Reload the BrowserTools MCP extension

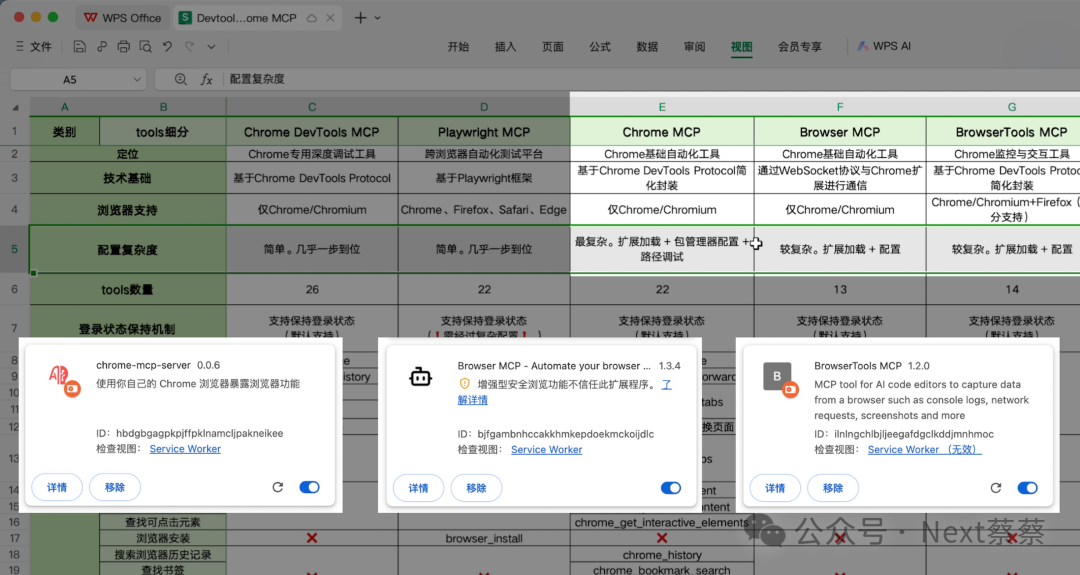pos(996,487)
